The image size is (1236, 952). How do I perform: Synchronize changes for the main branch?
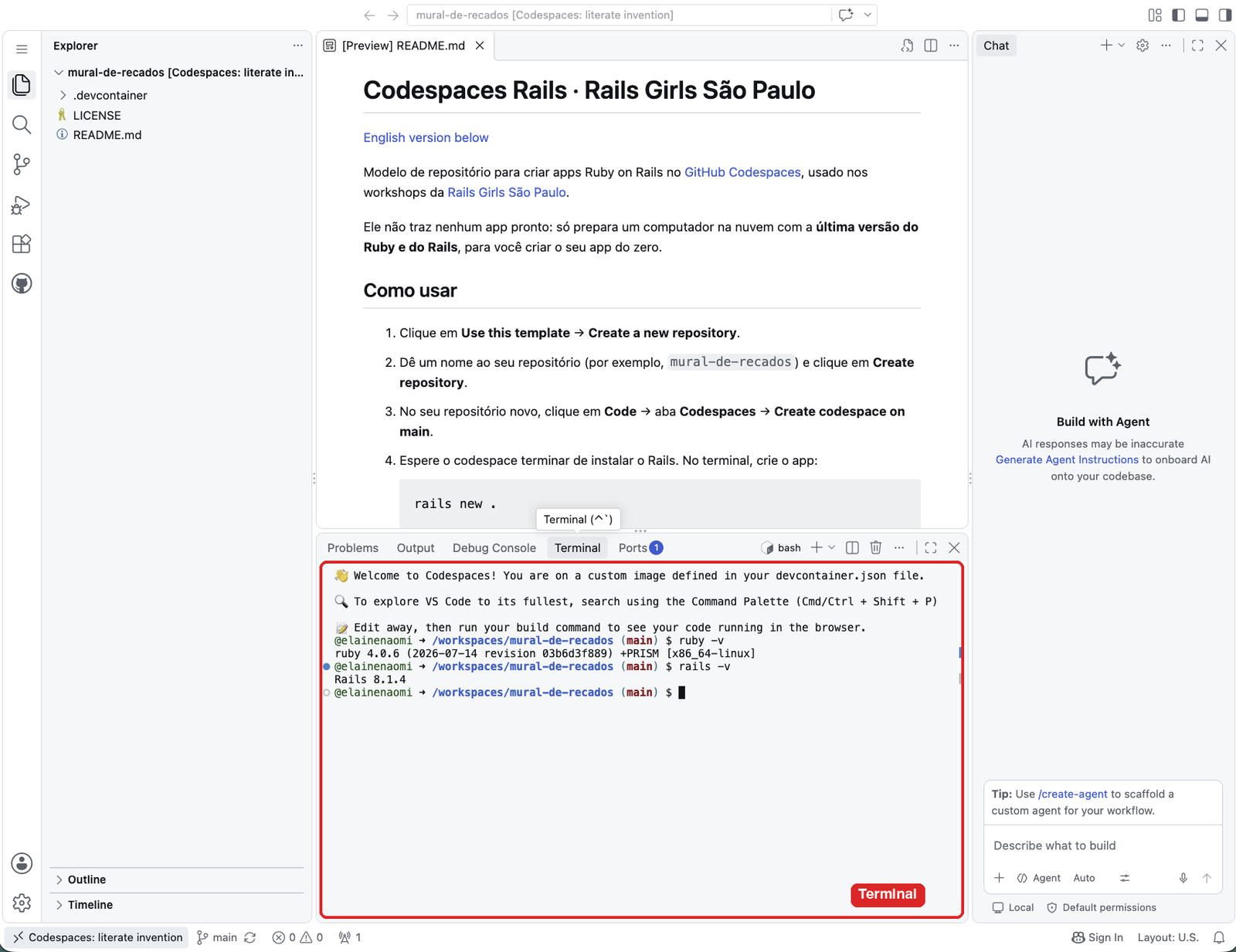pyautogui.click(x=250, y=937)
